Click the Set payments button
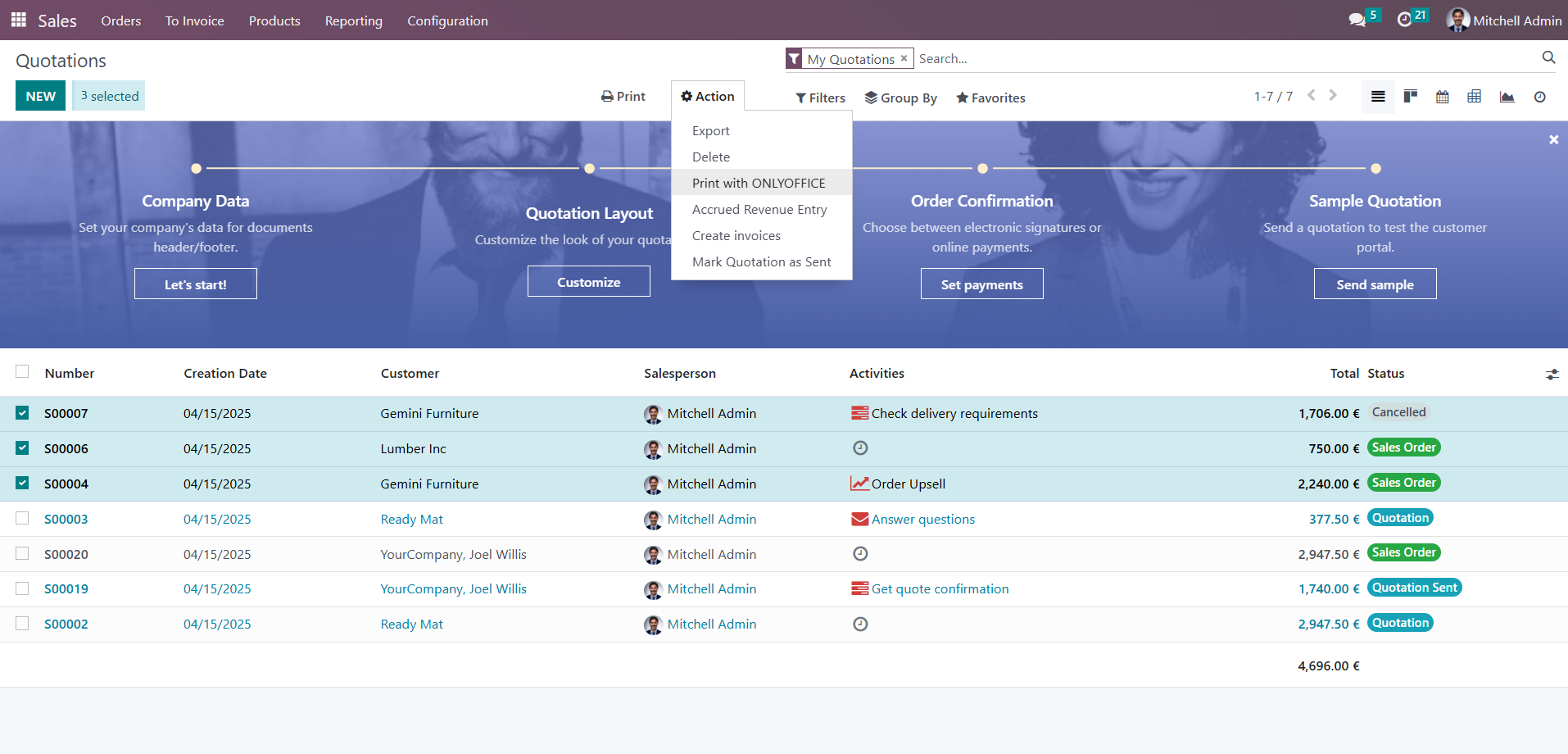The height and width of the screenshot is (754, 1568). (x=982, y=284)
